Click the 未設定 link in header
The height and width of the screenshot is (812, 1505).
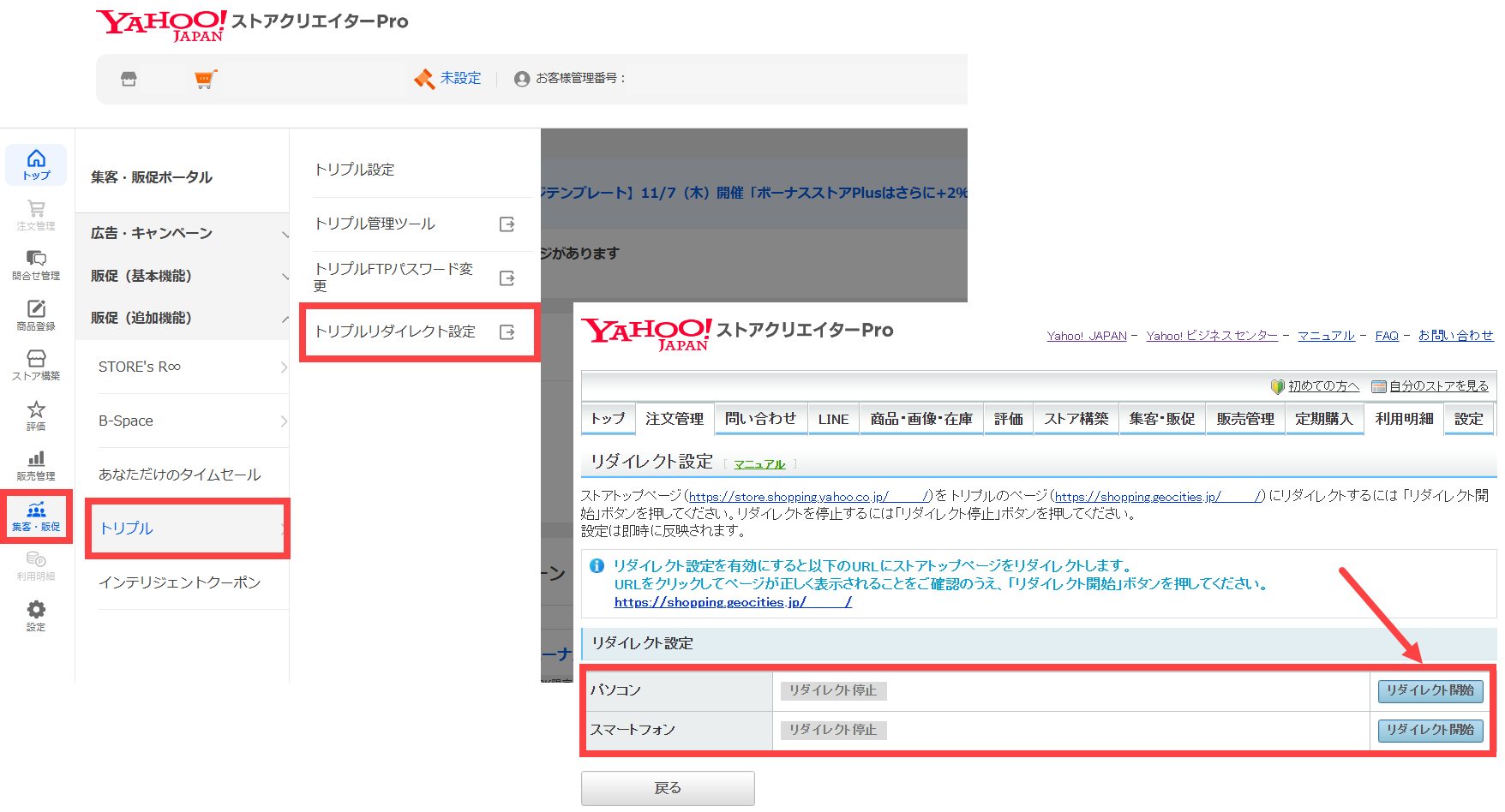pos(461,78)
